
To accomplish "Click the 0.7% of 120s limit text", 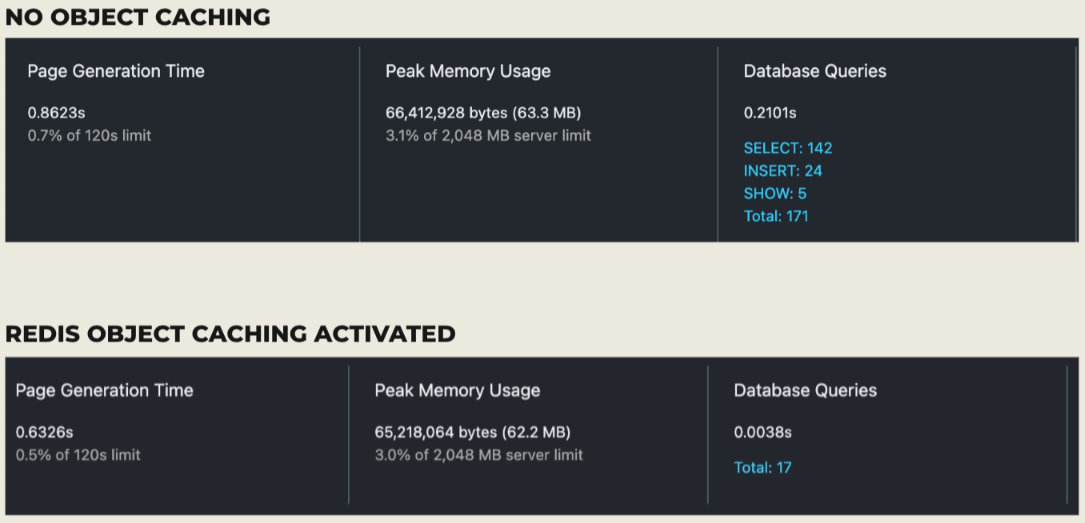I will (x=89, y=136).
